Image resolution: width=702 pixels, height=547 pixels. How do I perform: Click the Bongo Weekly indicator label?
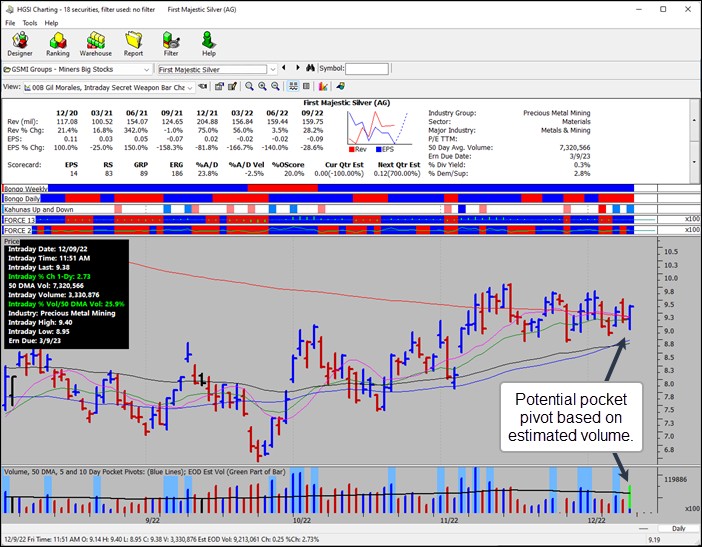(x=26, y=189)
